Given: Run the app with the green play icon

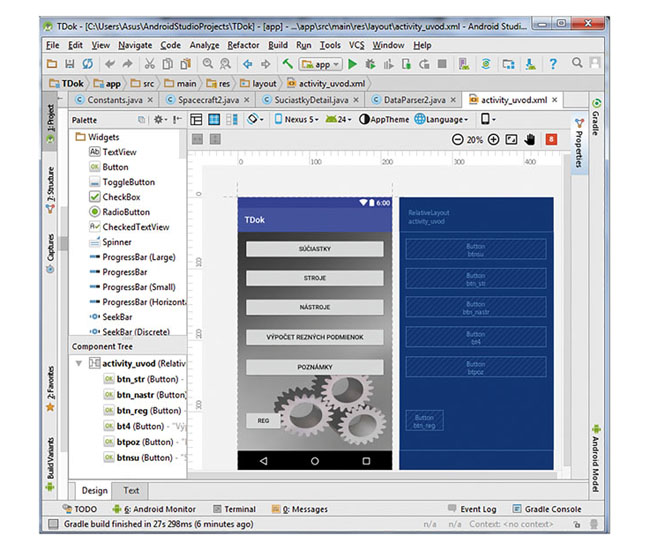Looking at the screenshot, I should pyautogui.click(x=352, y=64).
